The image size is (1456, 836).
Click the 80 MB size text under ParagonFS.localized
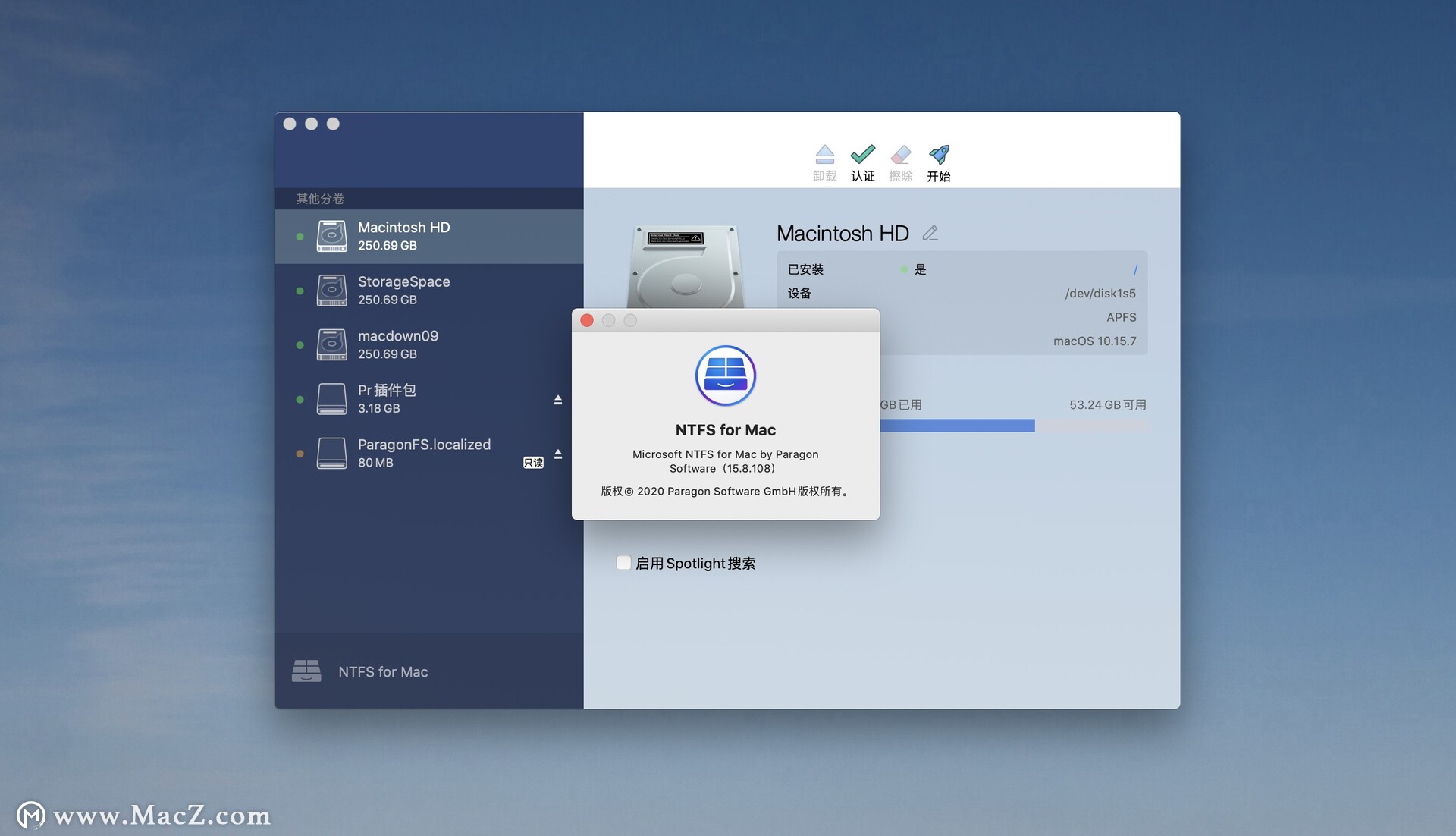[375, 463]
